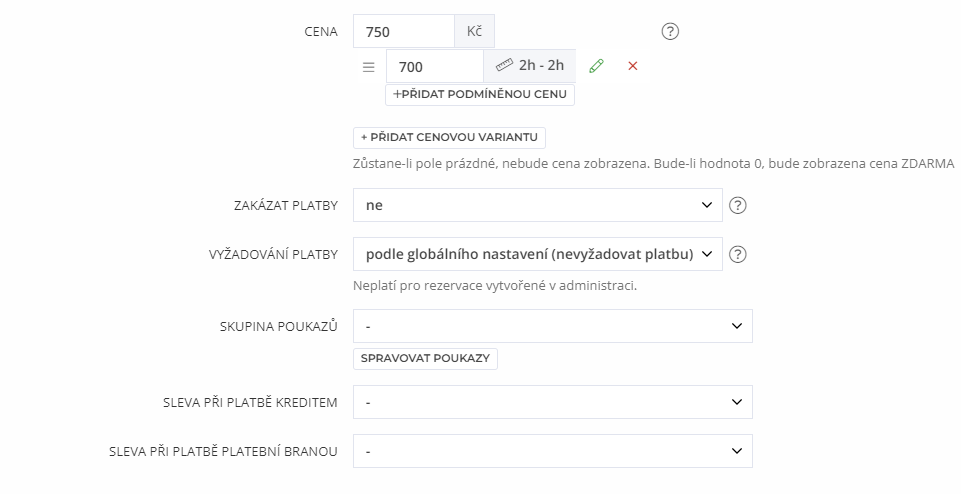Click the Kč currency addon beside the price
The height and width of the screenshot is (494, 961).
(474, 31)
